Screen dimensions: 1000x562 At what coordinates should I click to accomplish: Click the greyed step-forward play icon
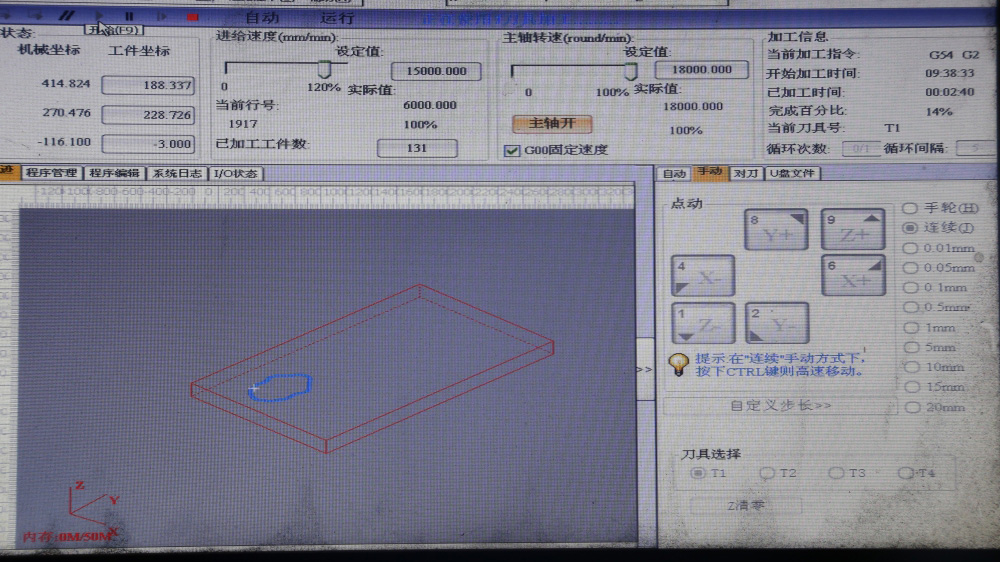[161, 17]
